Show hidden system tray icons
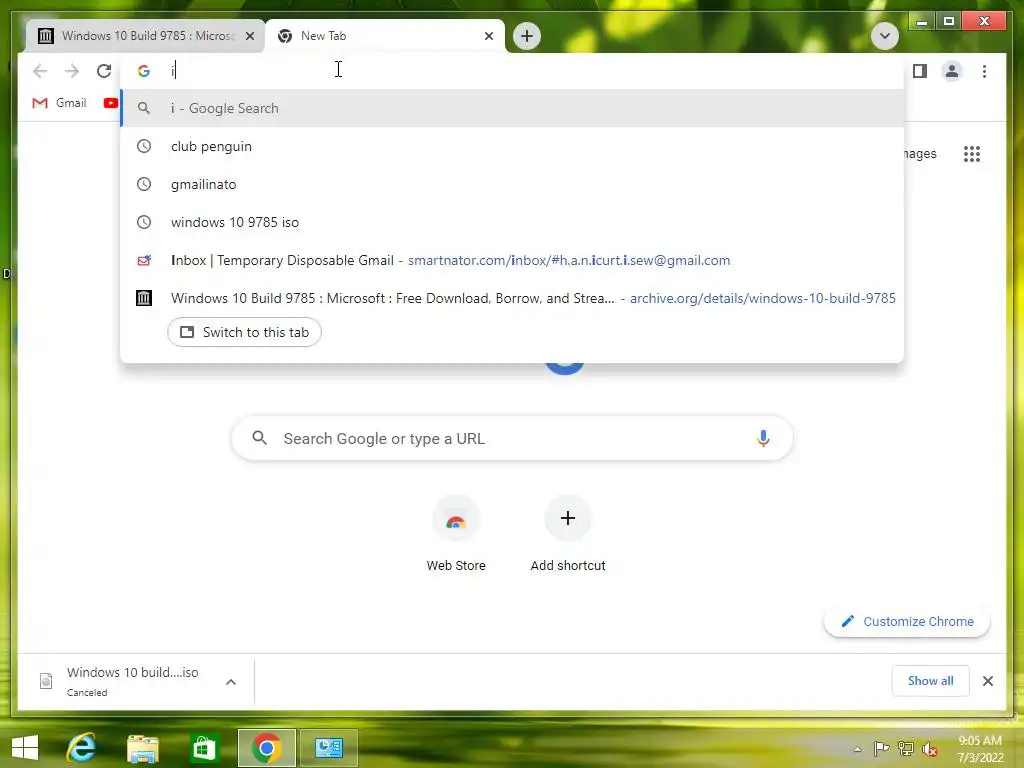The width and height of the screenshot is (1024, 768). click(x=857, y=749)
